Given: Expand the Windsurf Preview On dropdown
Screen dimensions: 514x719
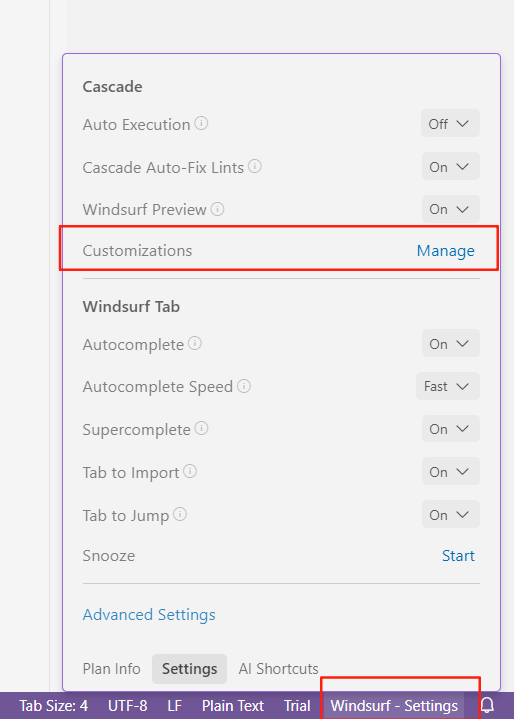Looking at the screenshot, I should (x=450, y=209).
